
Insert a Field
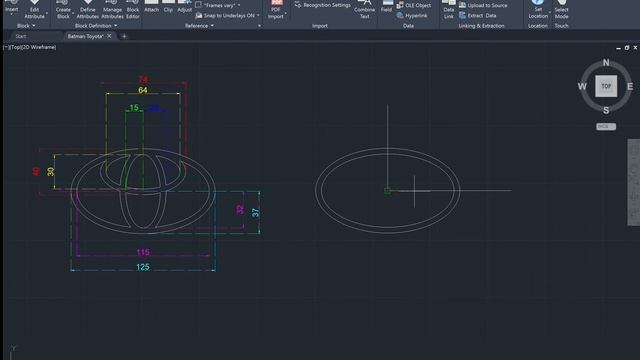tap(386, 7)
